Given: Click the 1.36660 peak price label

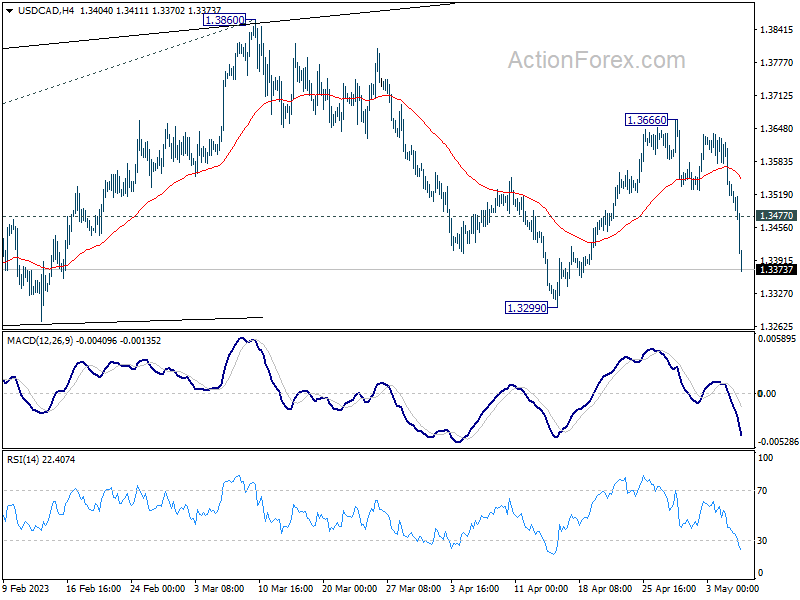Looking at the screenshot, I should (646, 120).
